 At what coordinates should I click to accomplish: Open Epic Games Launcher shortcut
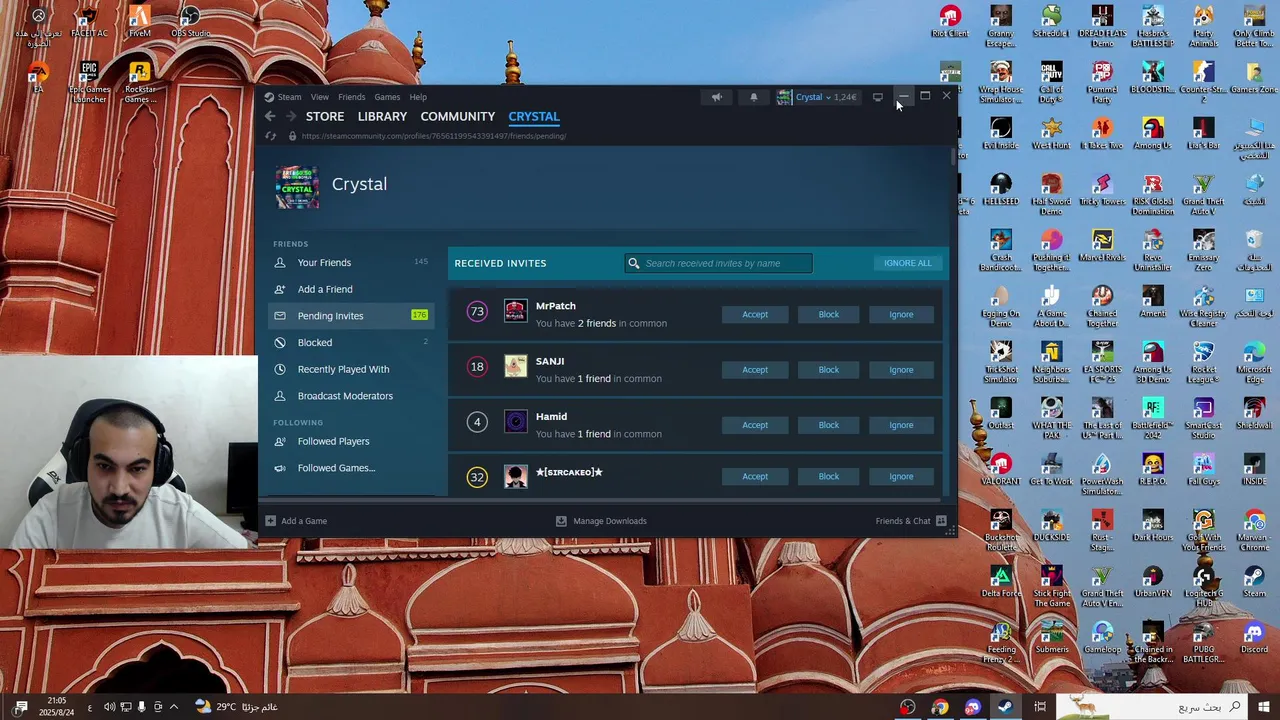pos(89,83)
